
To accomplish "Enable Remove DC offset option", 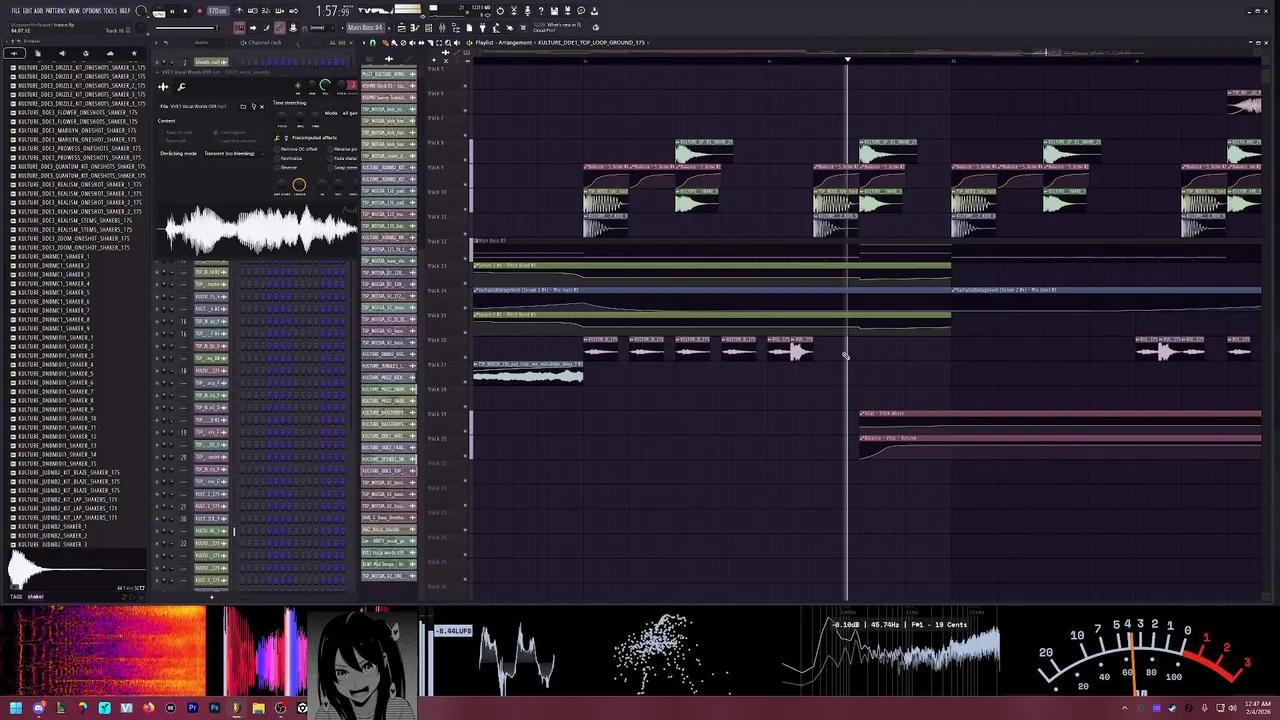I will [298, 149].
